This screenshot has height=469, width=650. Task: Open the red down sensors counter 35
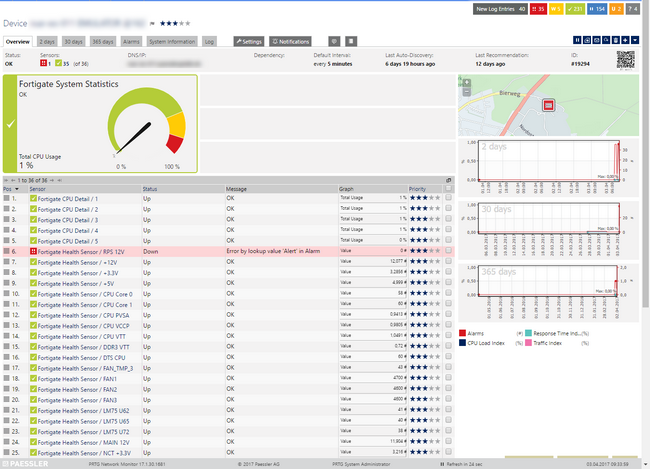click(x=538, y=9)
